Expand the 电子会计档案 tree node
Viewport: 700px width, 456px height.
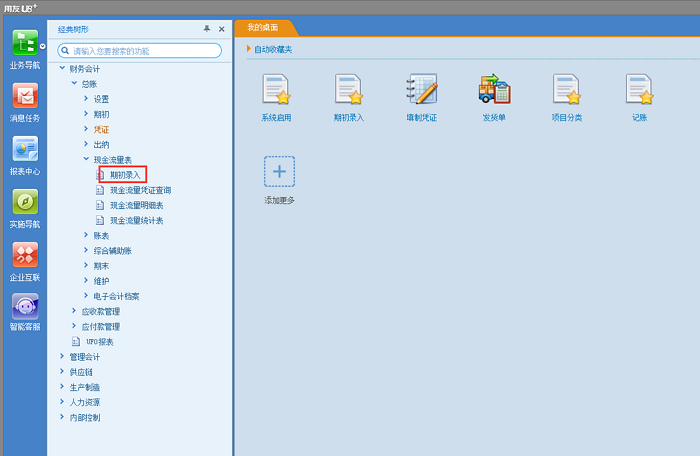pyautogui.click(x=86, y=296)
